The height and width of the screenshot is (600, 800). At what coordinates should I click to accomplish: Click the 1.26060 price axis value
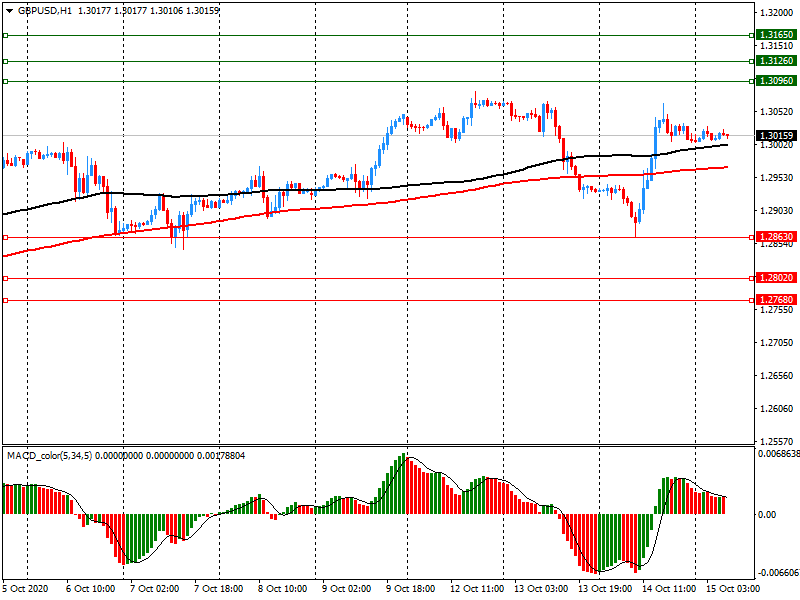pos(776,409)
